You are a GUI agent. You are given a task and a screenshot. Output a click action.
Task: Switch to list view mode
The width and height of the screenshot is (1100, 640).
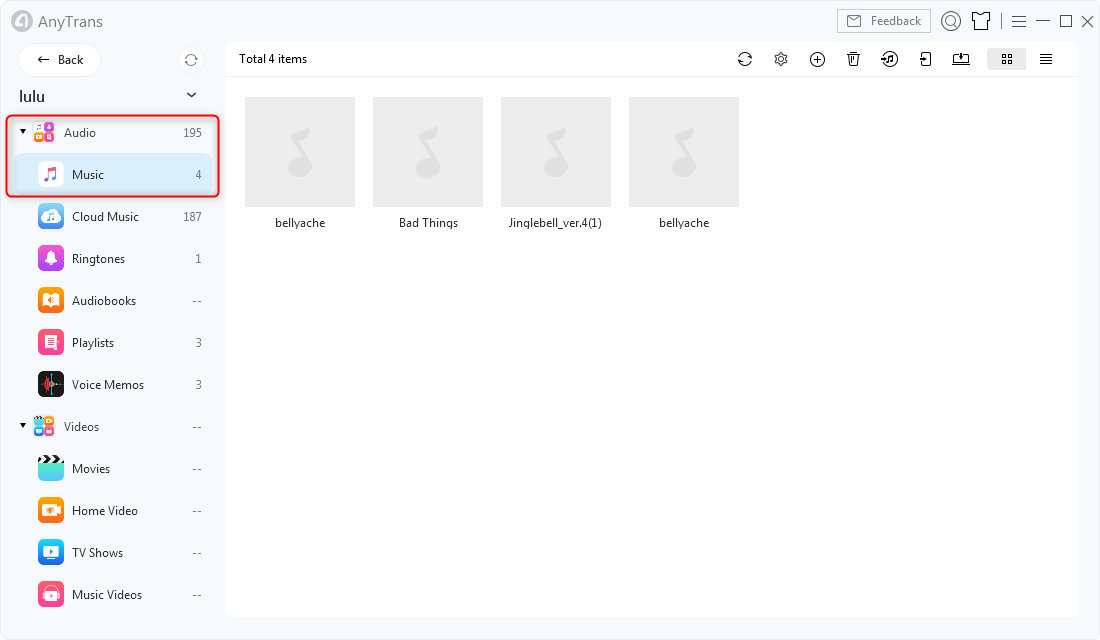1046,60
